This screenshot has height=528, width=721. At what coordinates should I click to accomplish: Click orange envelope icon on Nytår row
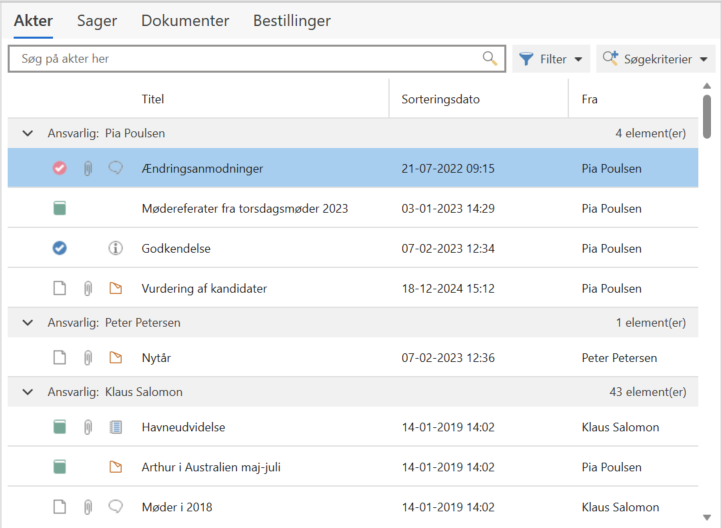[115, 357]
